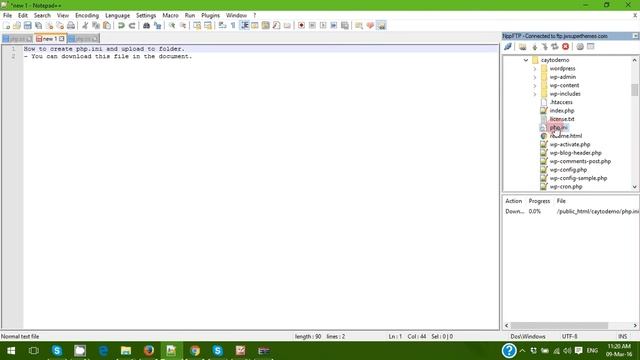Click the Save Recorded Macro icon
Screen dimensions: 640x360
click(x=345, y=25)
